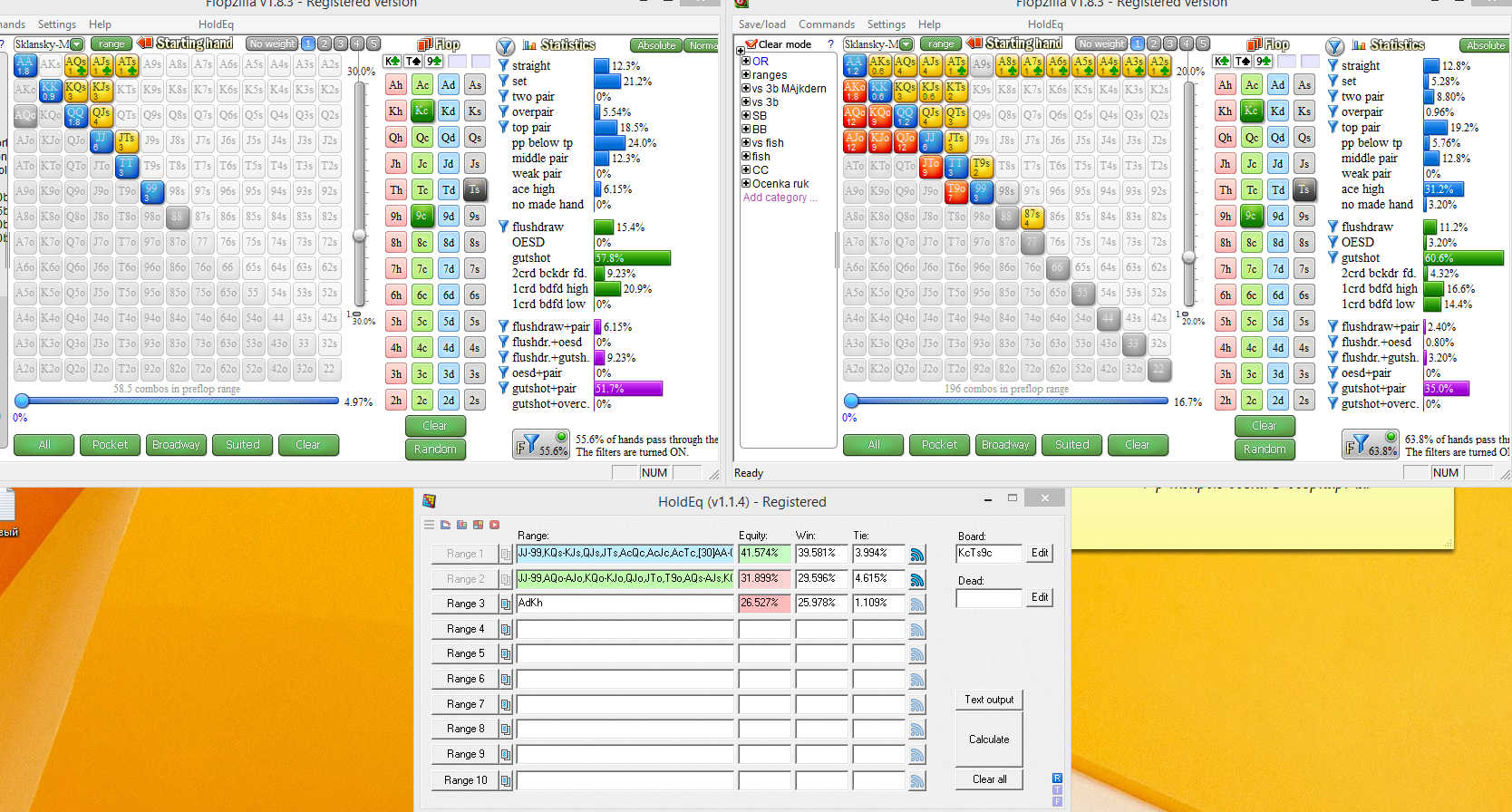Click round main filter icon beside left Statistics

tap(506, 45)
